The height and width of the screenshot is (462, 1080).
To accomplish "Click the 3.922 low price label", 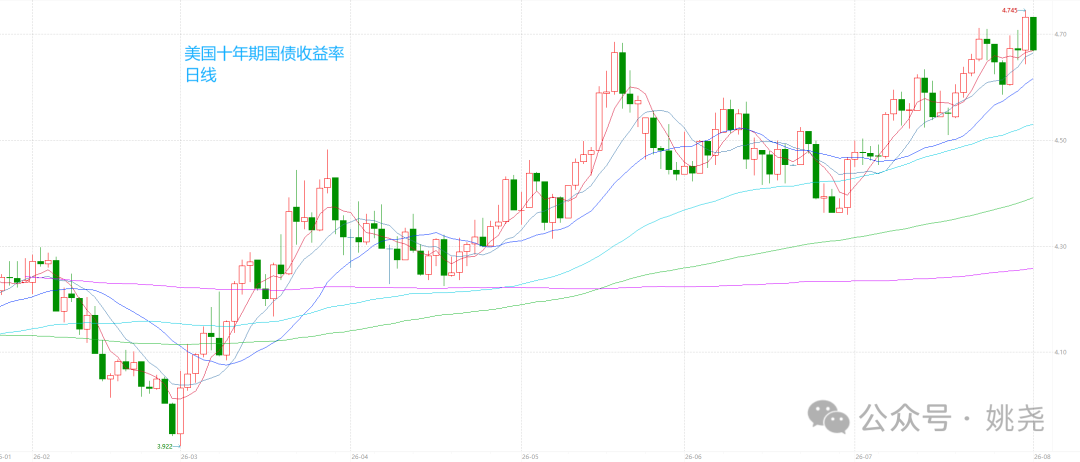I will tap(165, 446).
